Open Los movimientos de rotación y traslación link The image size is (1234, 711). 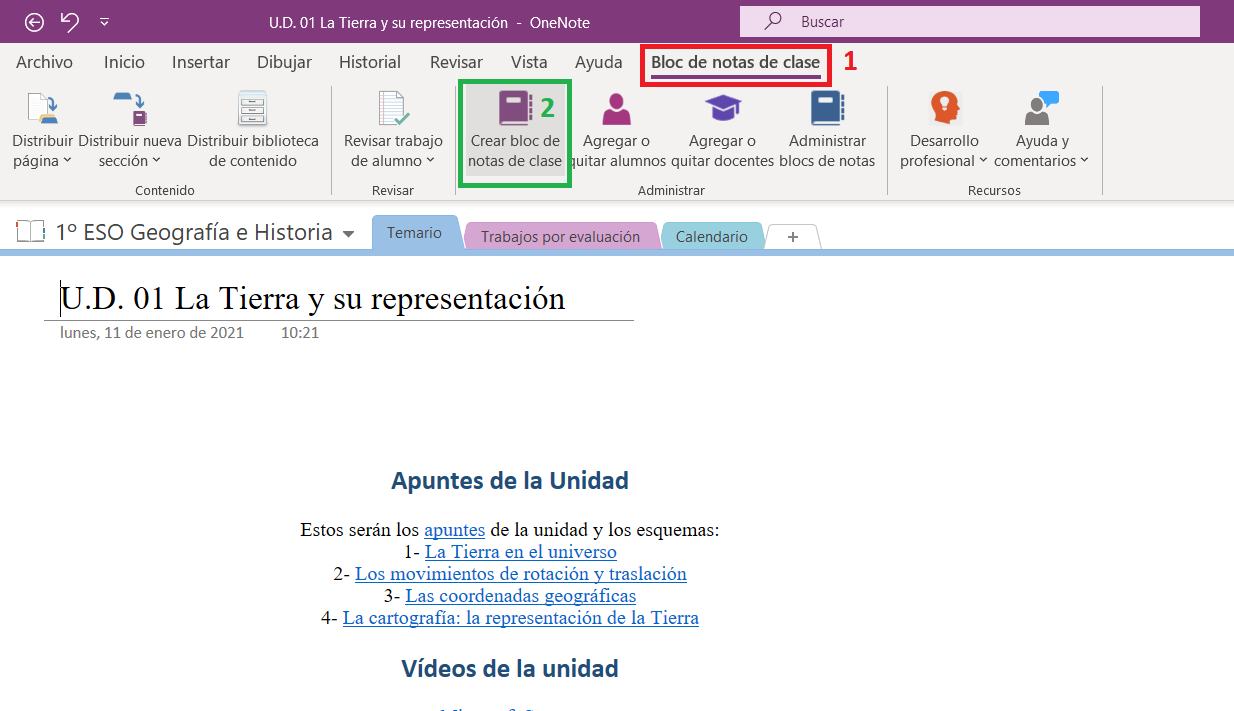[521, 574]
